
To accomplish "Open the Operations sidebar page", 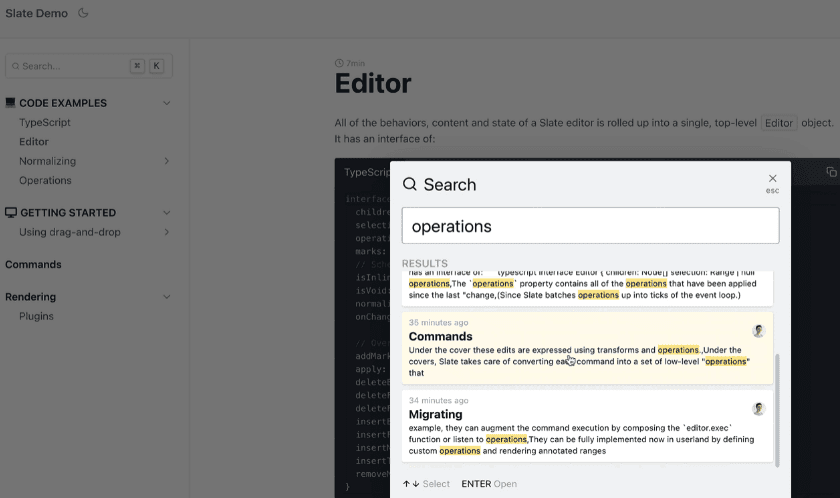I will coord(45,180).
